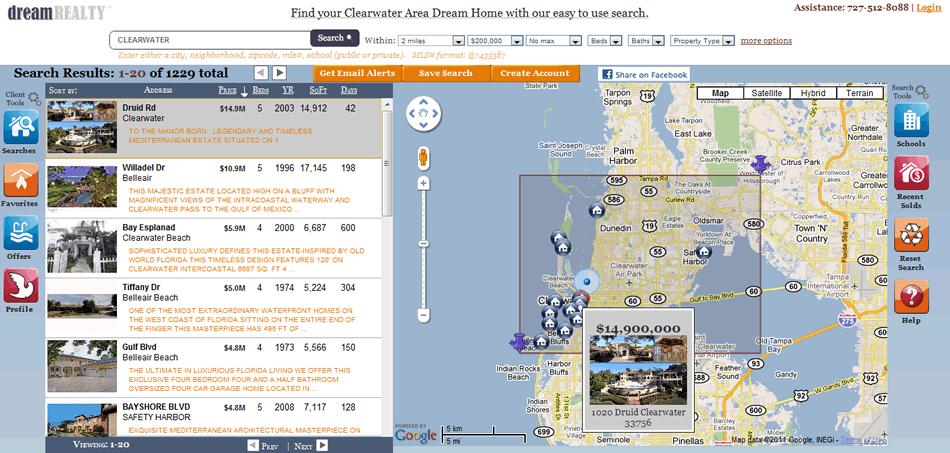Click Next at the list bottom

[x=311, y=446]
